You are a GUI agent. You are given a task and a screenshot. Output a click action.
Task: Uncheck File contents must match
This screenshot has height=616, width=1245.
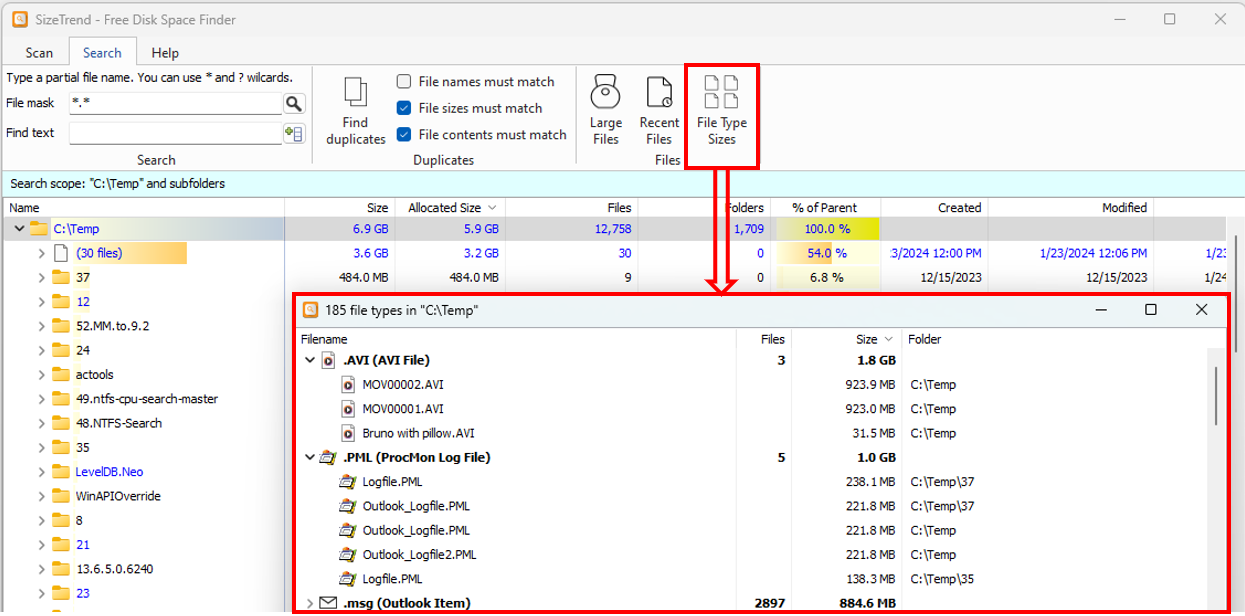tap(404, 134)
